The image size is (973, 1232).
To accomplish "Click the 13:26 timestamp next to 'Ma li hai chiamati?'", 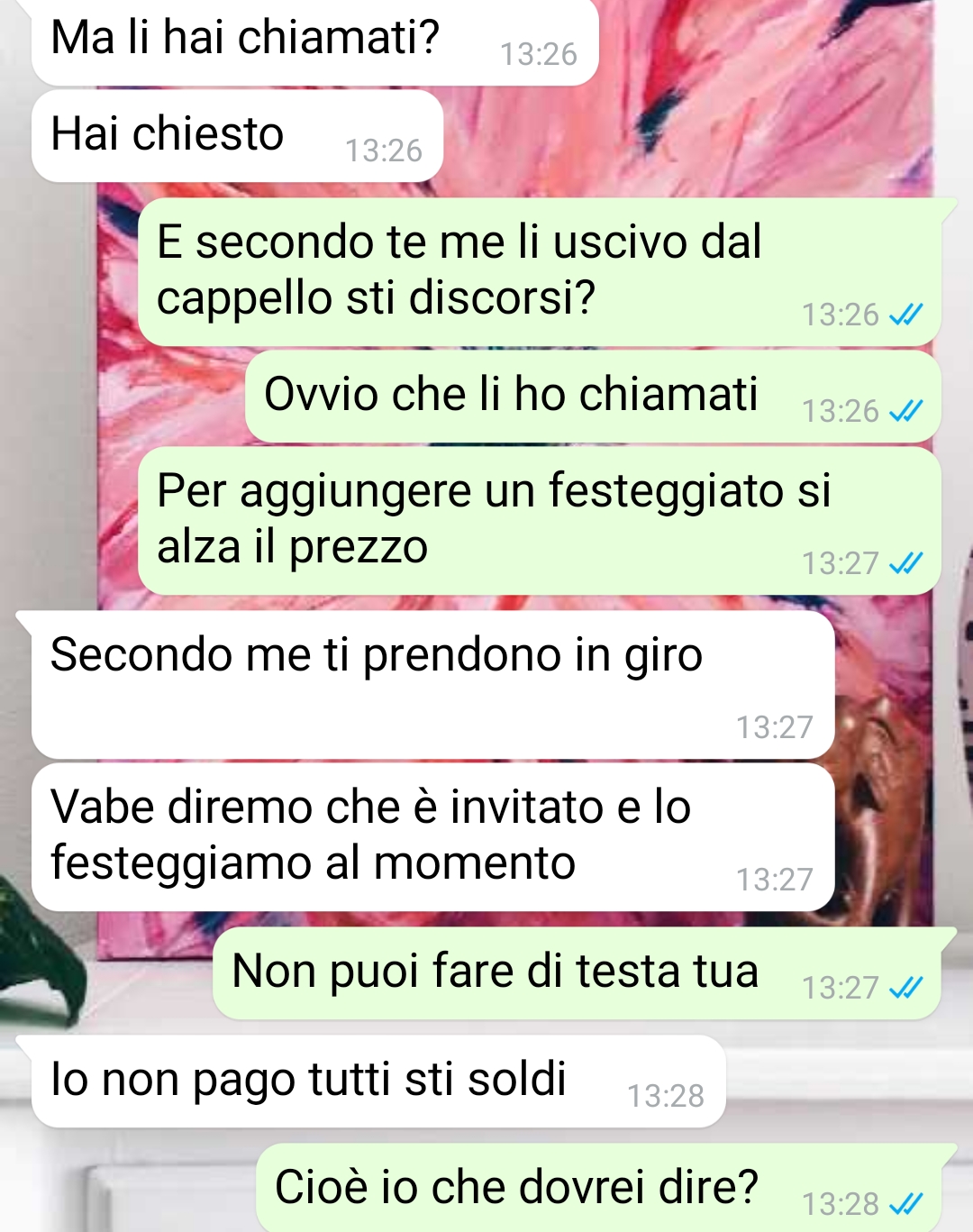I will click(539, 54).
